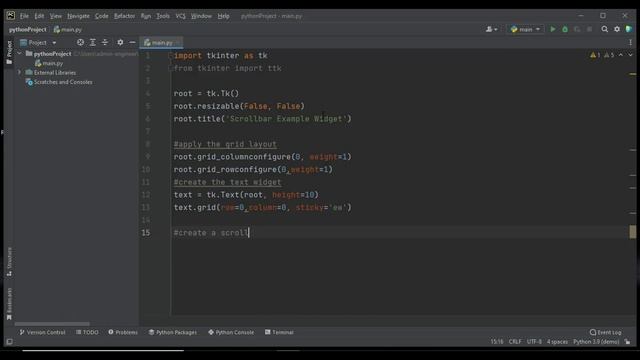The image size is (640, 360).
Task: Click the read-only lock icon in status bar
Action: (627, 342)
